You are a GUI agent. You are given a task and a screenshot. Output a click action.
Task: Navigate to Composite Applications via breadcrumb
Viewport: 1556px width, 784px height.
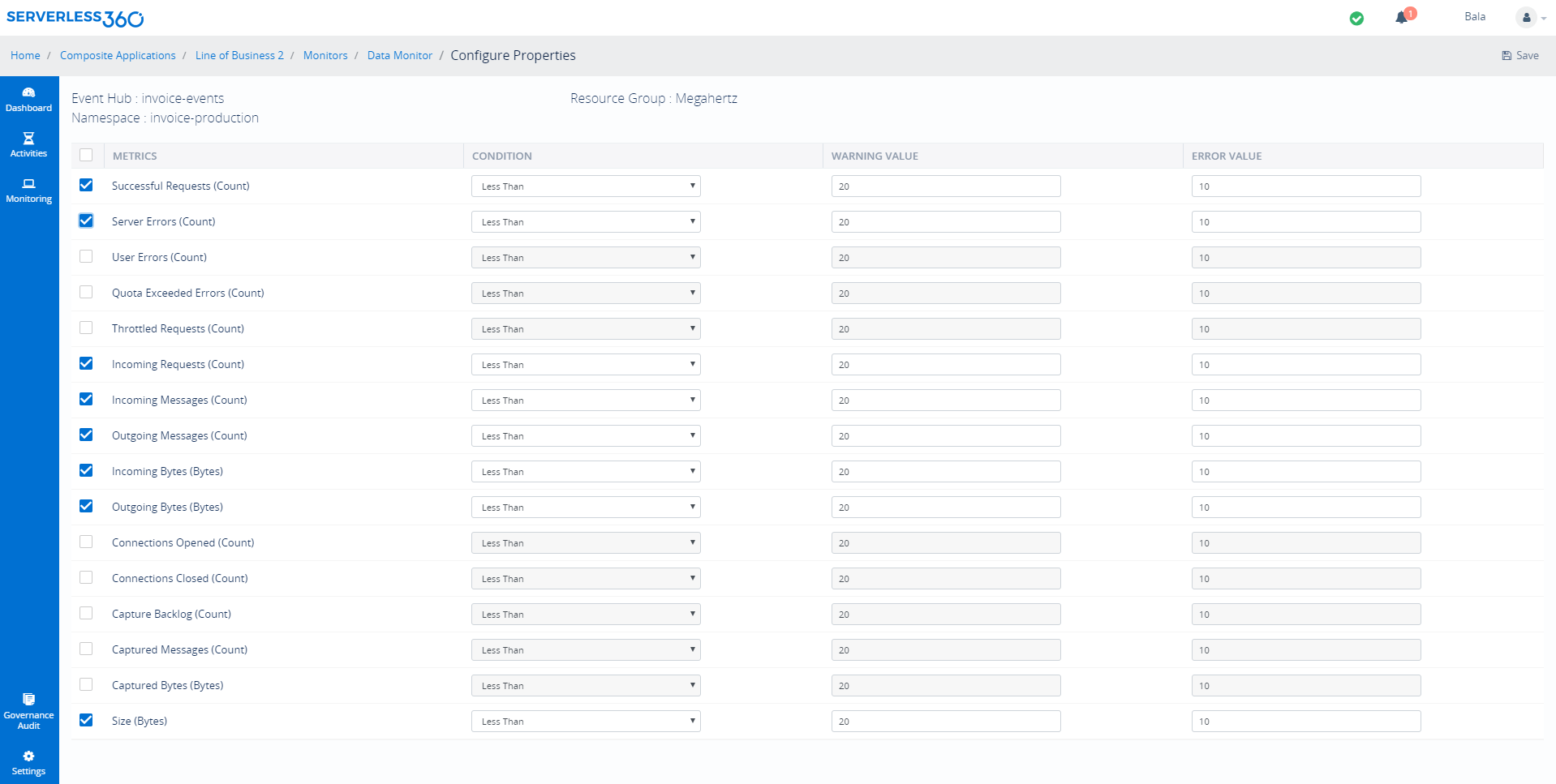click(118, 55)
